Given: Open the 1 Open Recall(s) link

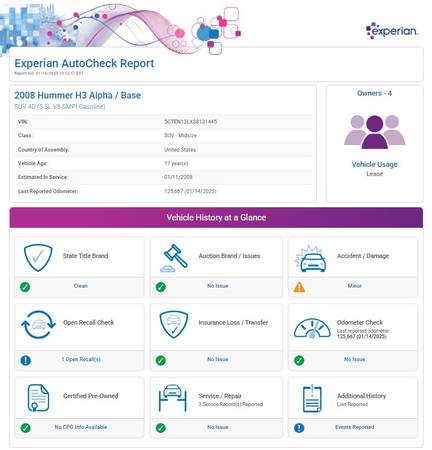Looking at the screenshot, I should coord(81,359).
